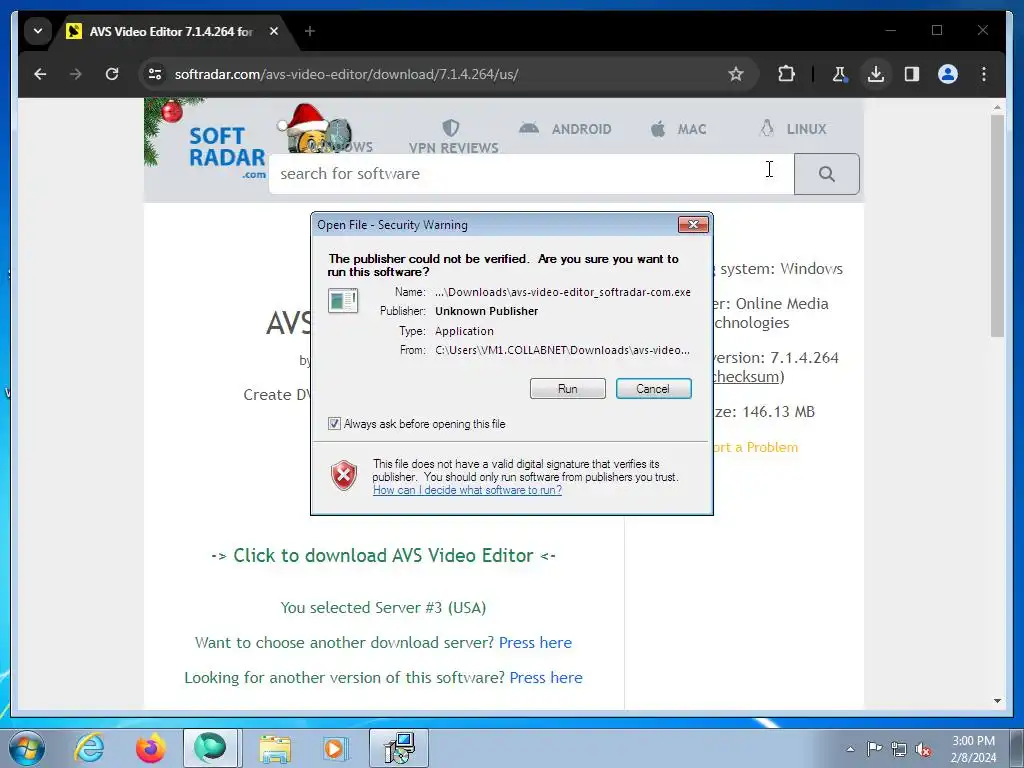Click the search for software field
The height and width of the screenshot is (768, 1024).
click(x=531, y=174)
